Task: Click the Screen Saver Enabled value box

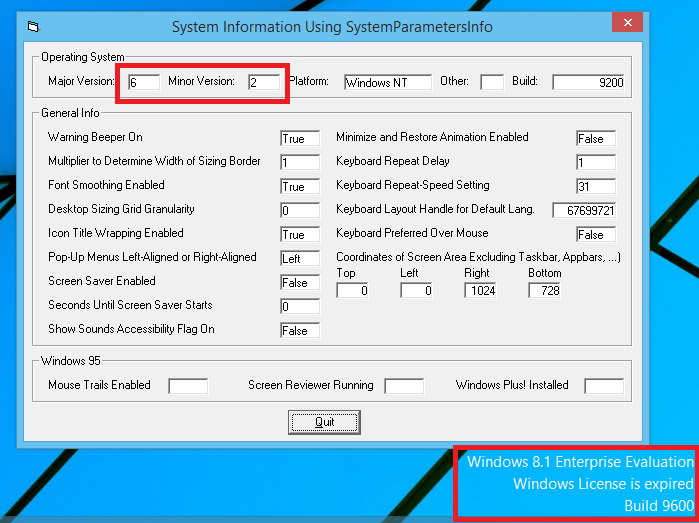Action: pos(300,283)
